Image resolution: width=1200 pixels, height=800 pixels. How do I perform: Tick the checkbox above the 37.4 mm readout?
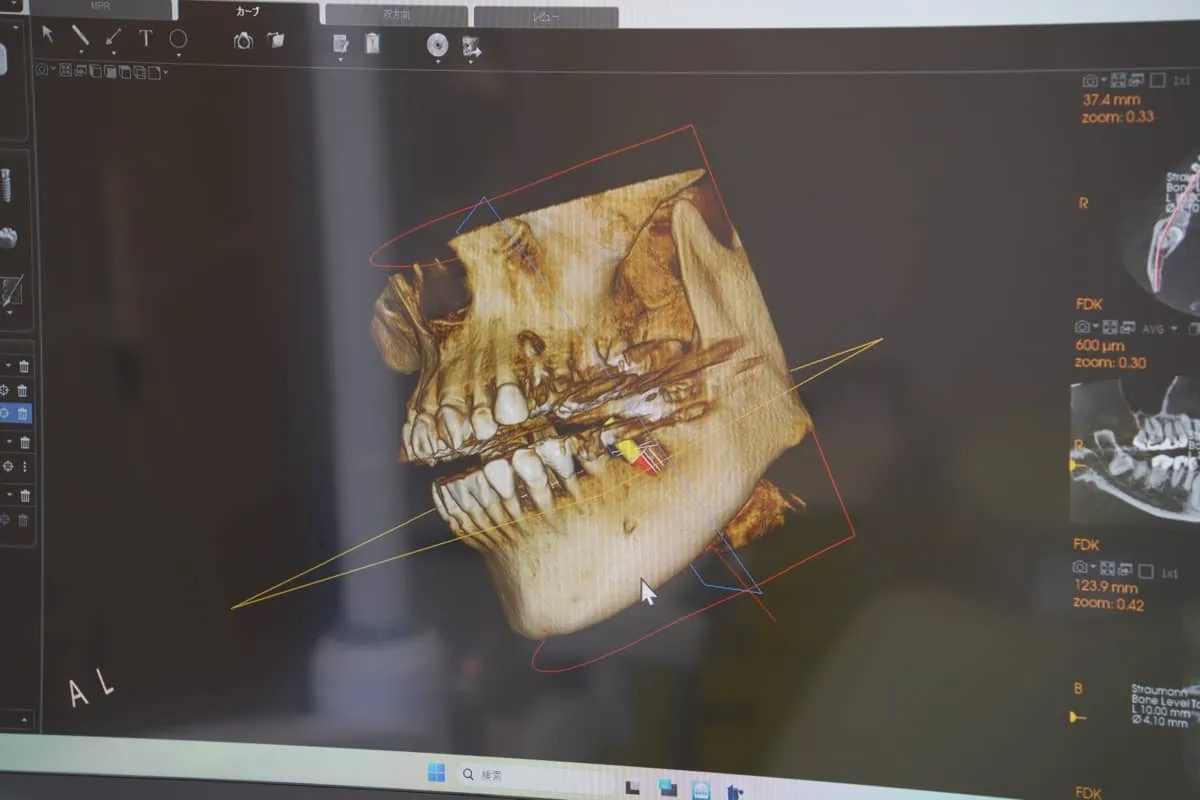(1158, 80)
